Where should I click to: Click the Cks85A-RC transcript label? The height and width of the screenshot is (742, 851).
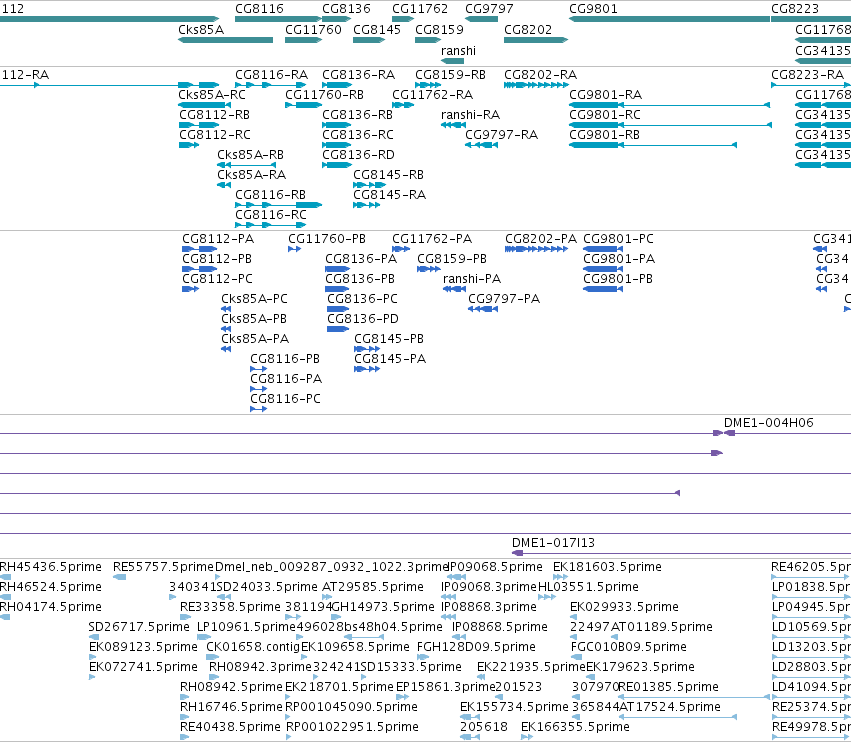coord(212,95)
